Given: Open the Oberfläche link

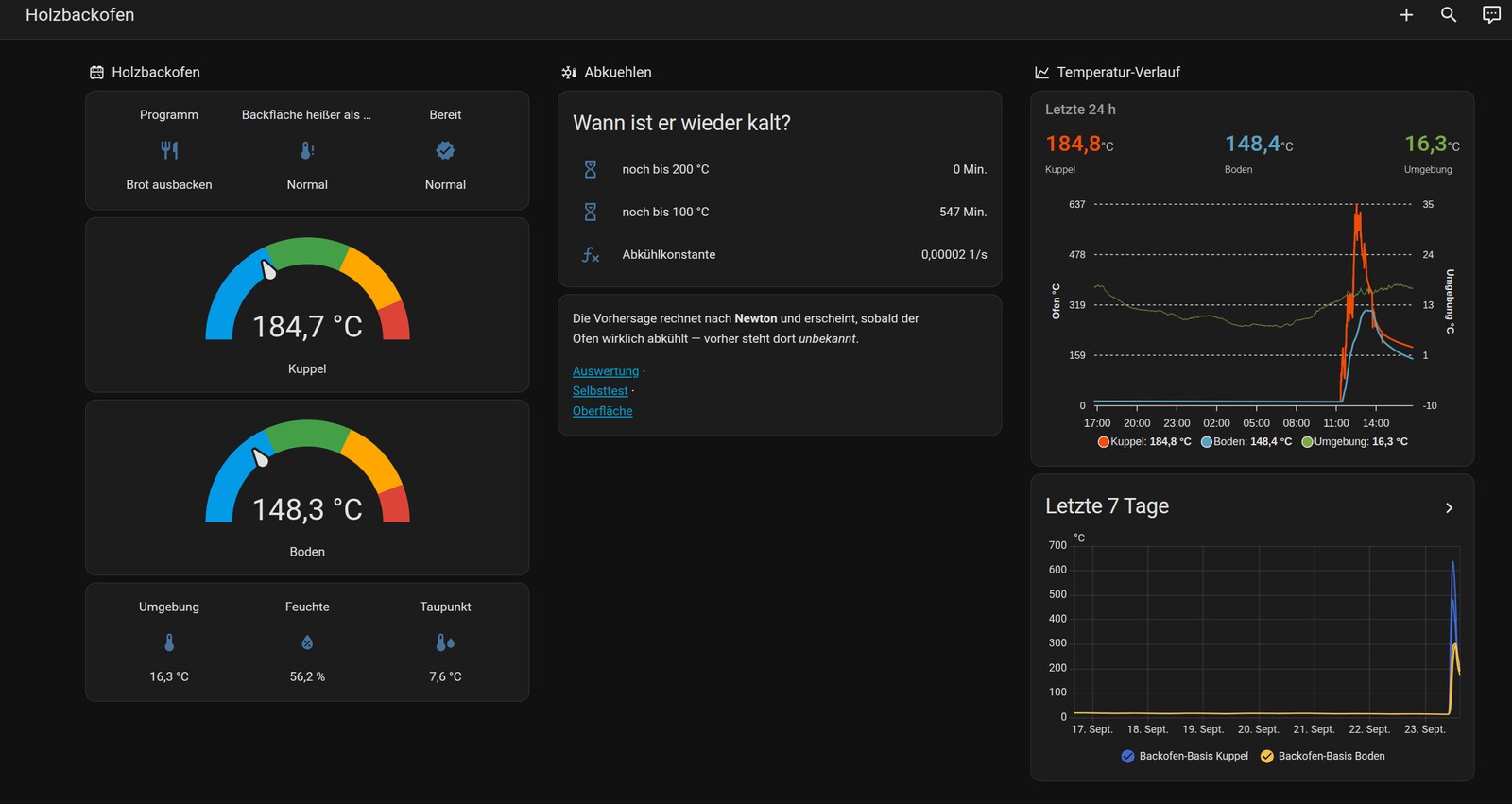Looking at the screenshot, I should coord(603,411).
